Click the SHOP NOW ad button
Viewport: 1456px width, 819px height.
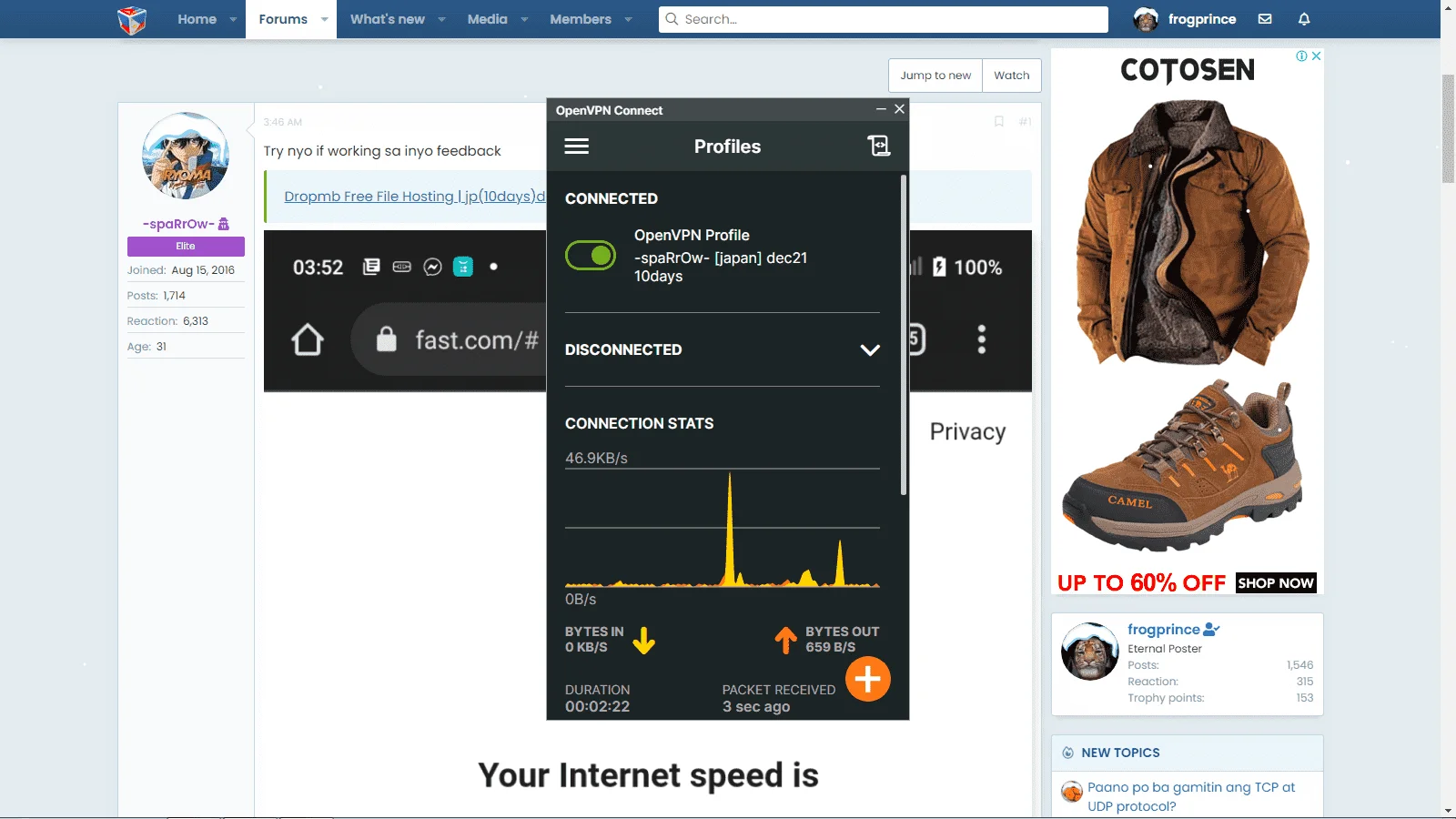pyautogui.click(x=1276, y=583)
